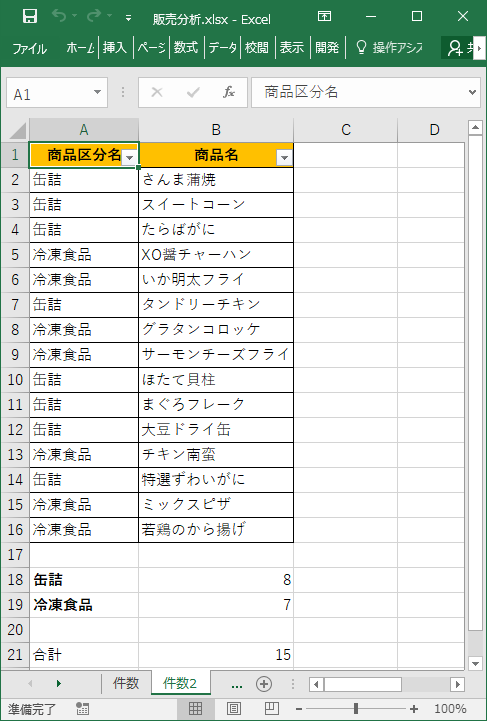487x721 pixels.
Task: Click vertical scrollbar down arrow
Action: [x=476, y=663]
